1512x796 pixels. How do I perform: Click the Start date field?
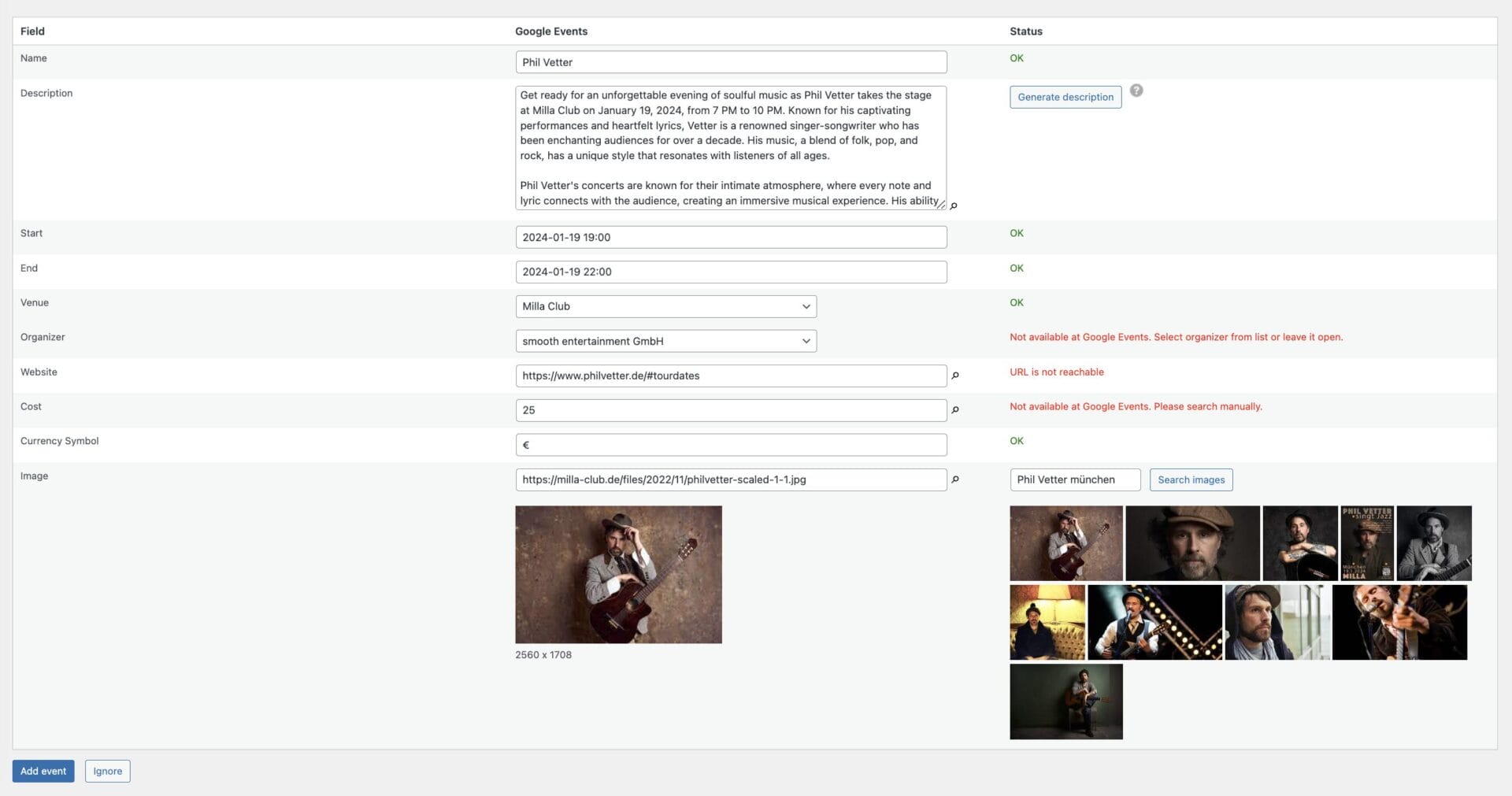(731, 236)
